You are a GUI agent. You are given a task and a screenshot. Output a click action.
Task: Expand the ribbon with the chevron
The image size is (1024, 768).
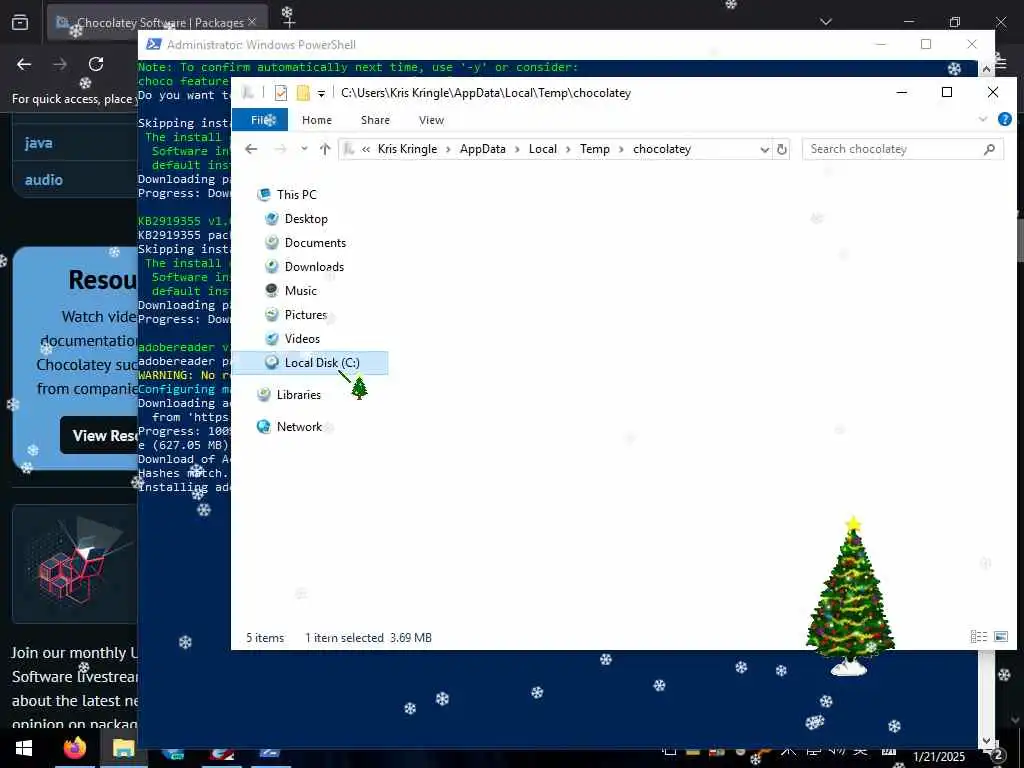click(983, 119)
